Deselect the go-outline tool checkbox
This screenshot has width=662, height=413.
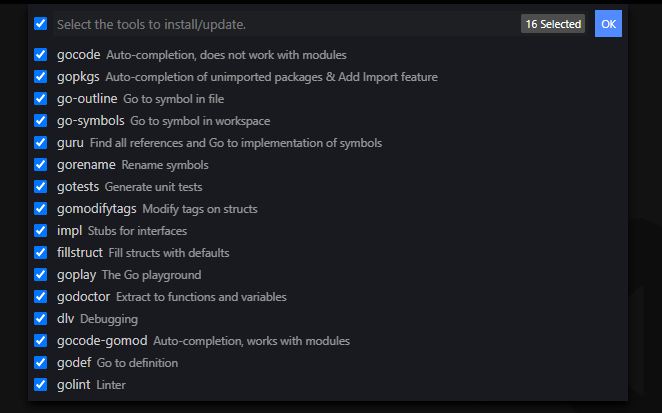click(x=41, y=98)
